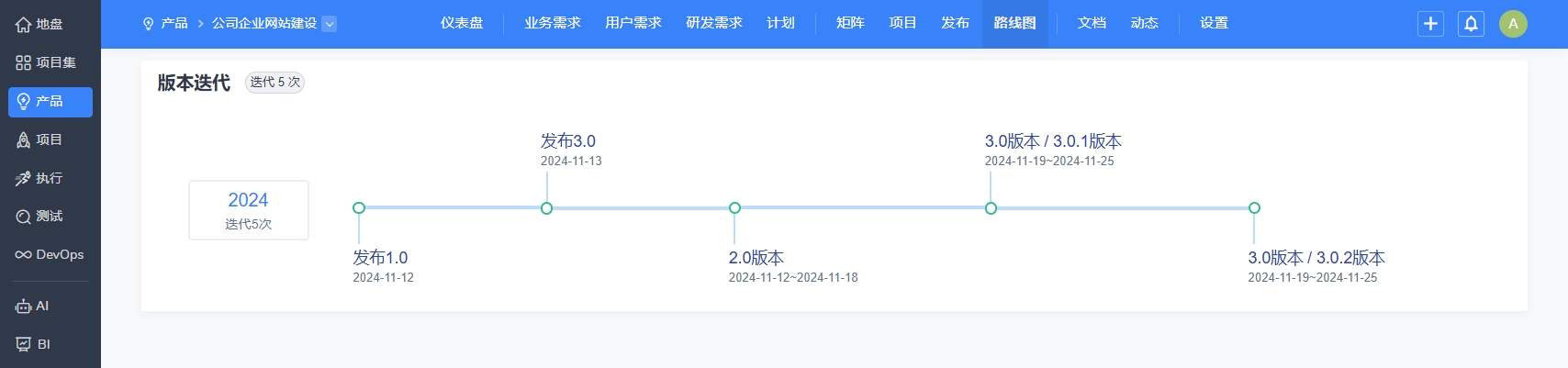Select the 矩阵 tab

(x=850, y=23)
